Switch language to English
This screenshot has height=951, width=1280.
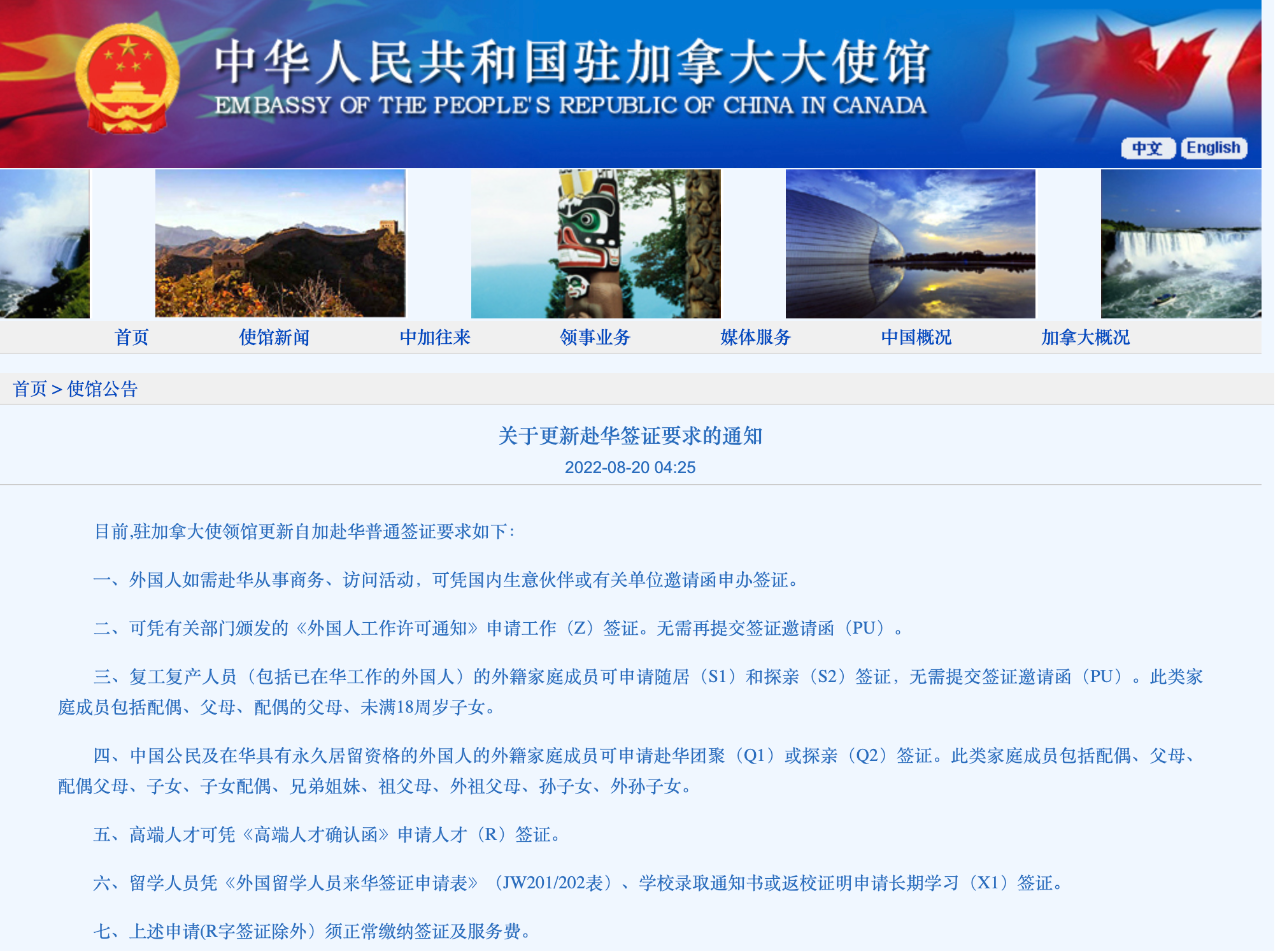click(x=1213, y=148)
